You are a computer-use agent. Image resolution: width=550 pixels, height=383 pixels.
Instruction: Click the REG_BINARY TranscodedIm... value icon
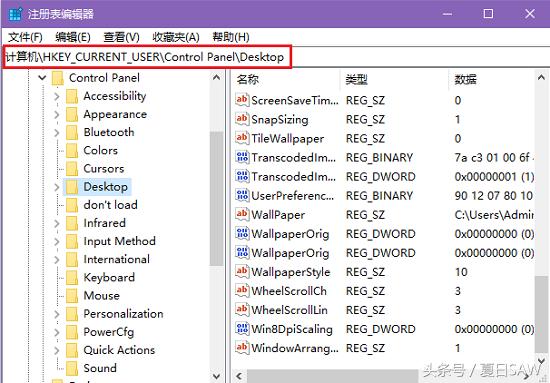242,157
